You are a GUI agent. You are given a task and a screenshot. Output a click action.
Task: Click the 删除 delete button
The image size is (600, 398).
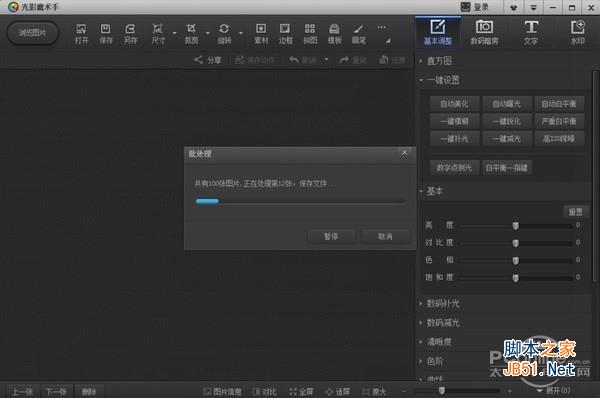89,391
